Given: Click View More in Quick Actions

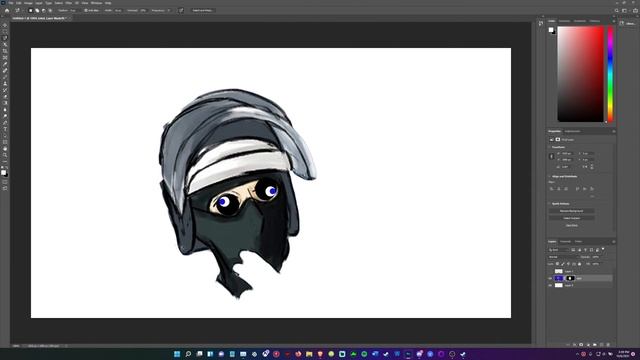Looking at the screenshot, I should tap(571, 225).
